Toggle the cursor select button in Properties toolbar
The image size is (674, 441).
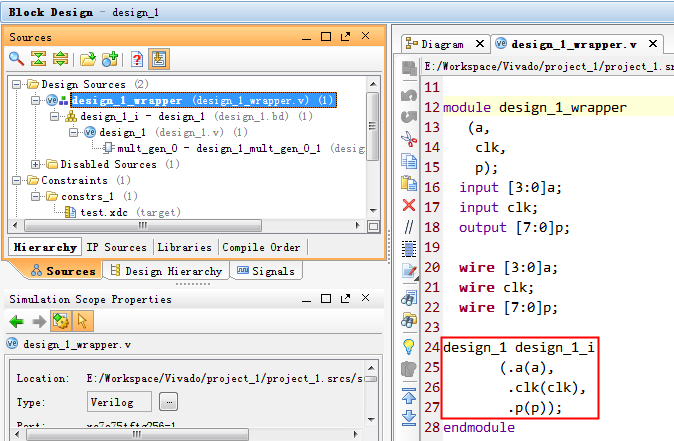82,321
